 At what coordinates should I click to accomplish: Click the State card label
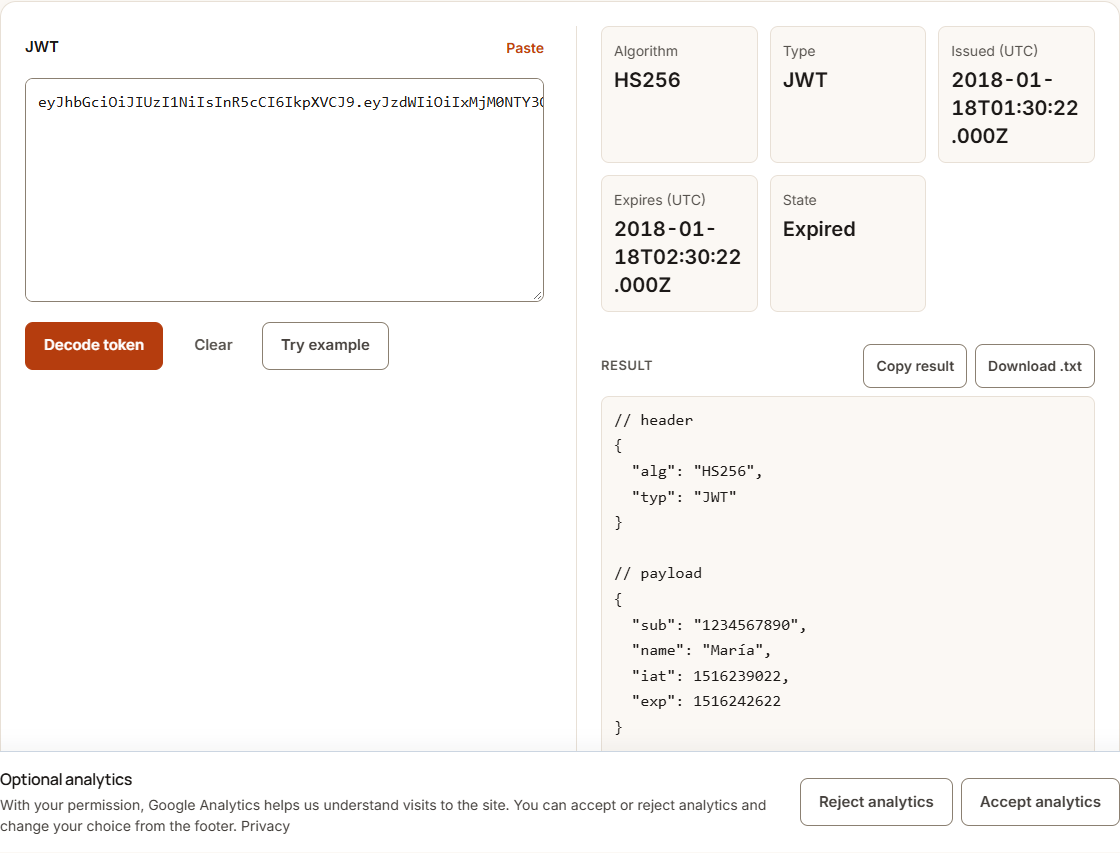[799, 201]
